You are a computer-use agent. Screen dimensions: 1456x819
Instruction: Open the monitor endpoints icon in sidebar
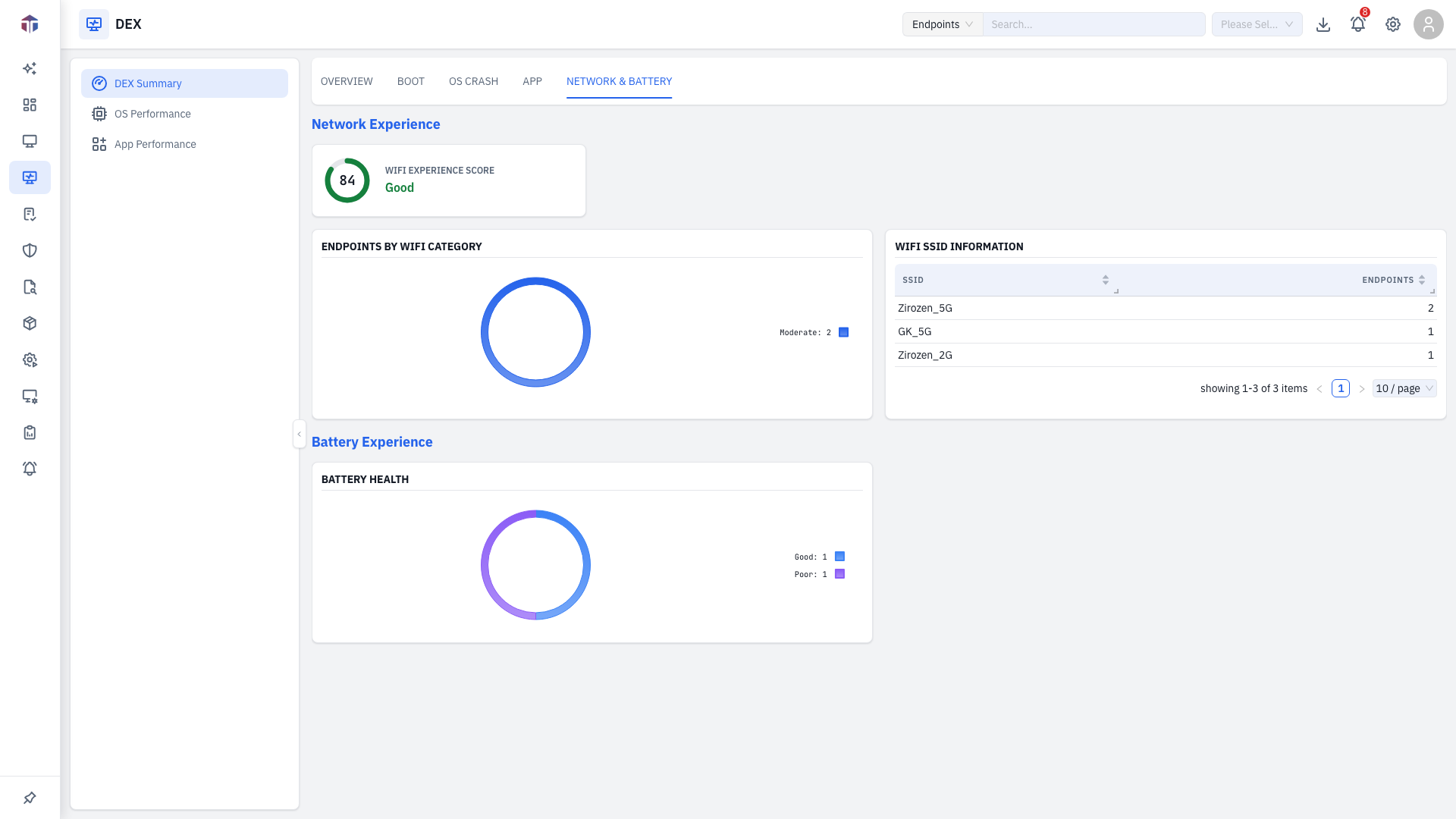tap(30, 141)
